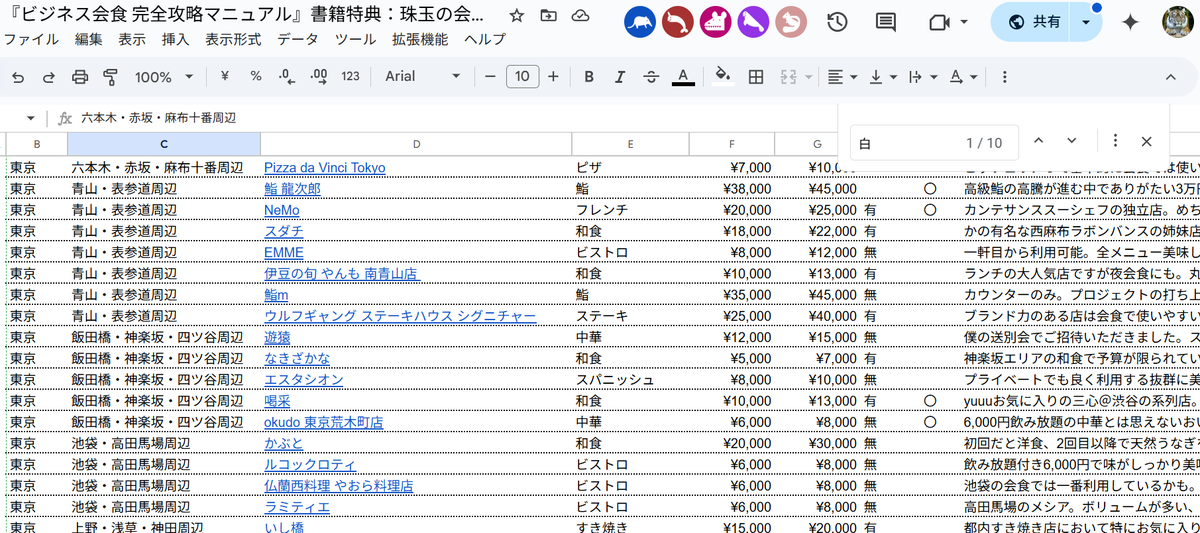The height and width of the screenshot is (533, 1200).
Task: Redo the last action
Action: click(x=49, y=77)
